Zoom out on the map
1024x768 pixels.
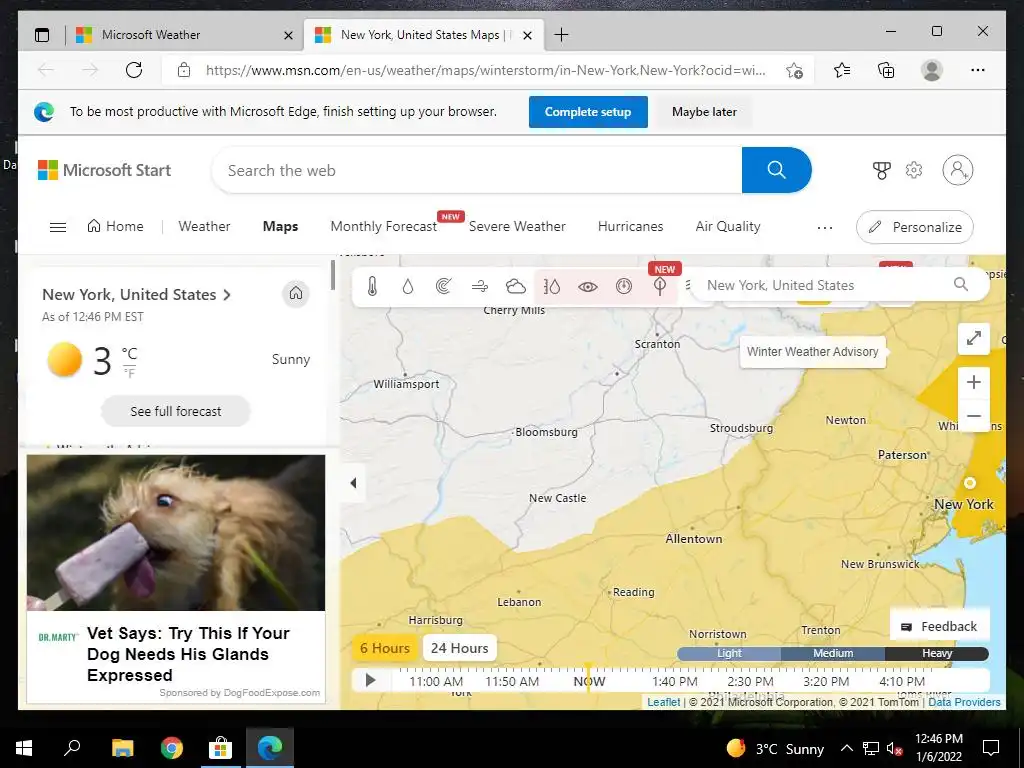click(x=974, y=415)
